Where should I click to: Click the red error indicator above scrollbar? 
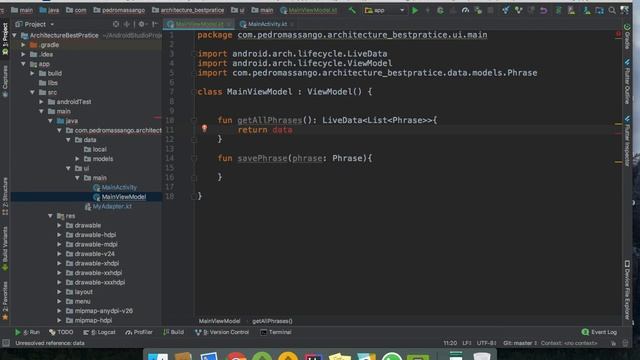[618, 34]
